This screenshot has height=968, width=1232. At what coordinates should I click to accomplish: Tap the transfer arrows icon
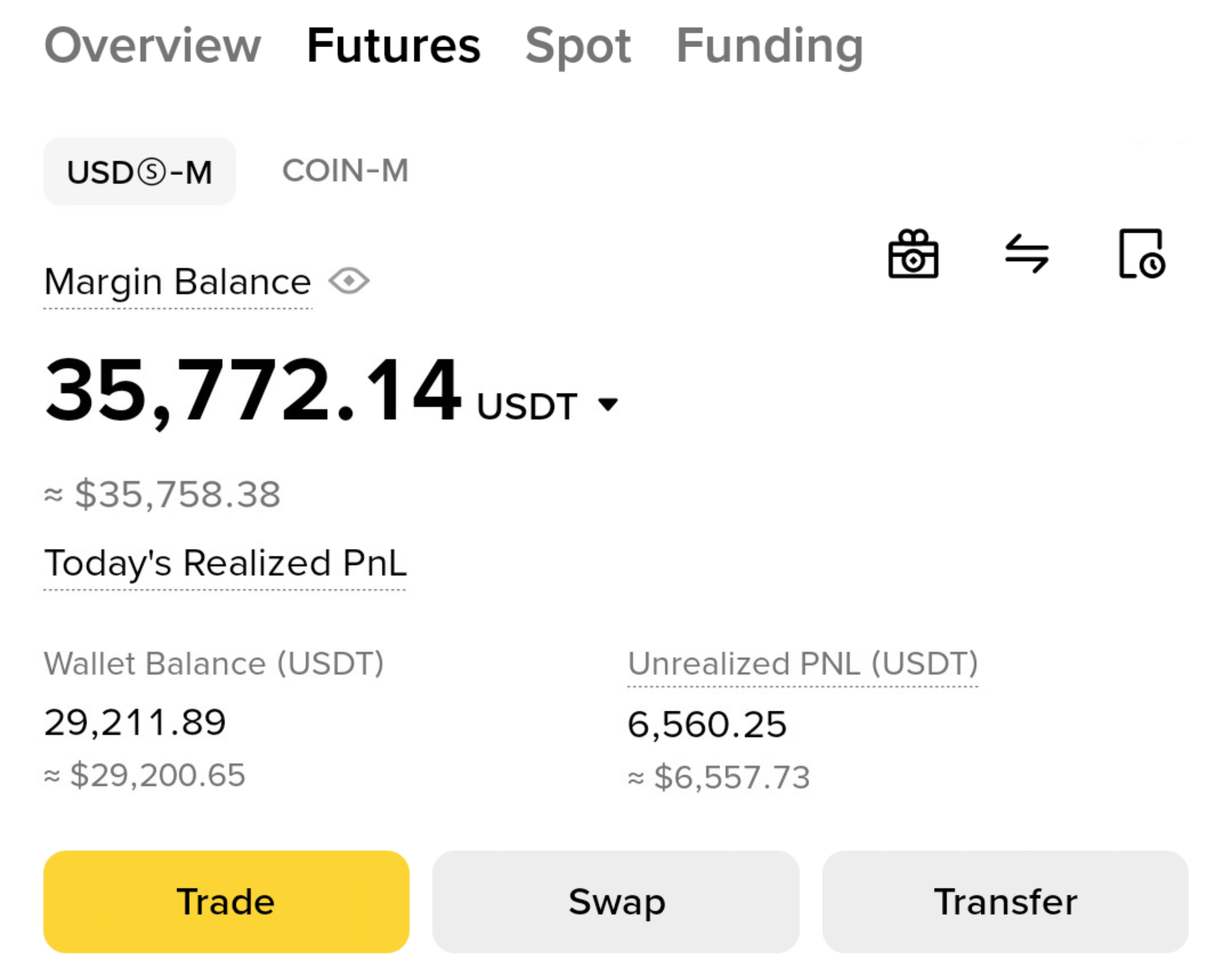(x=1026, y=253)
